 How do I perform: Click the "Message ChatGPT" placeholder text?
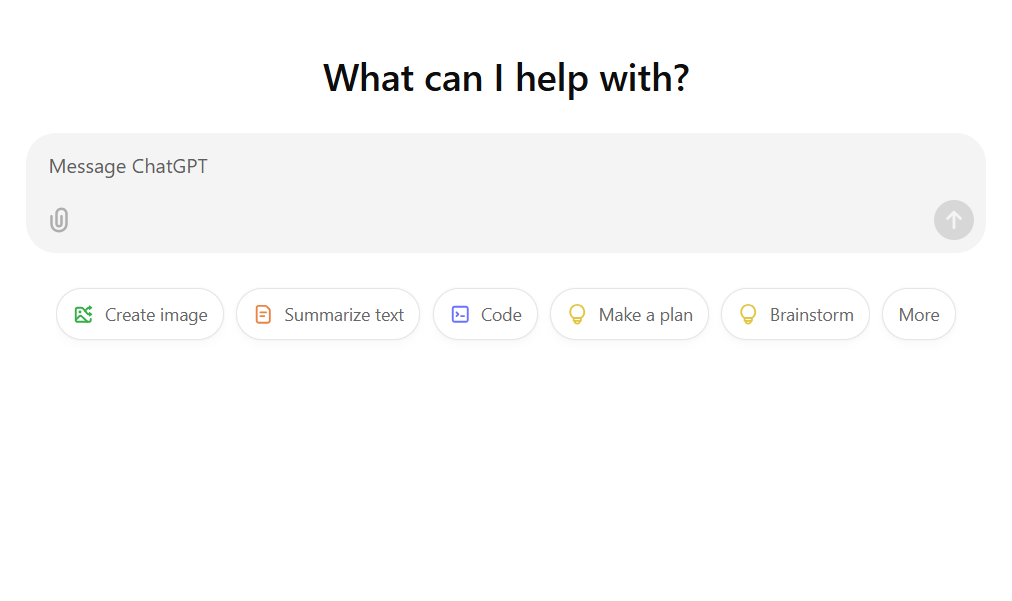click(x=128, y=167)
